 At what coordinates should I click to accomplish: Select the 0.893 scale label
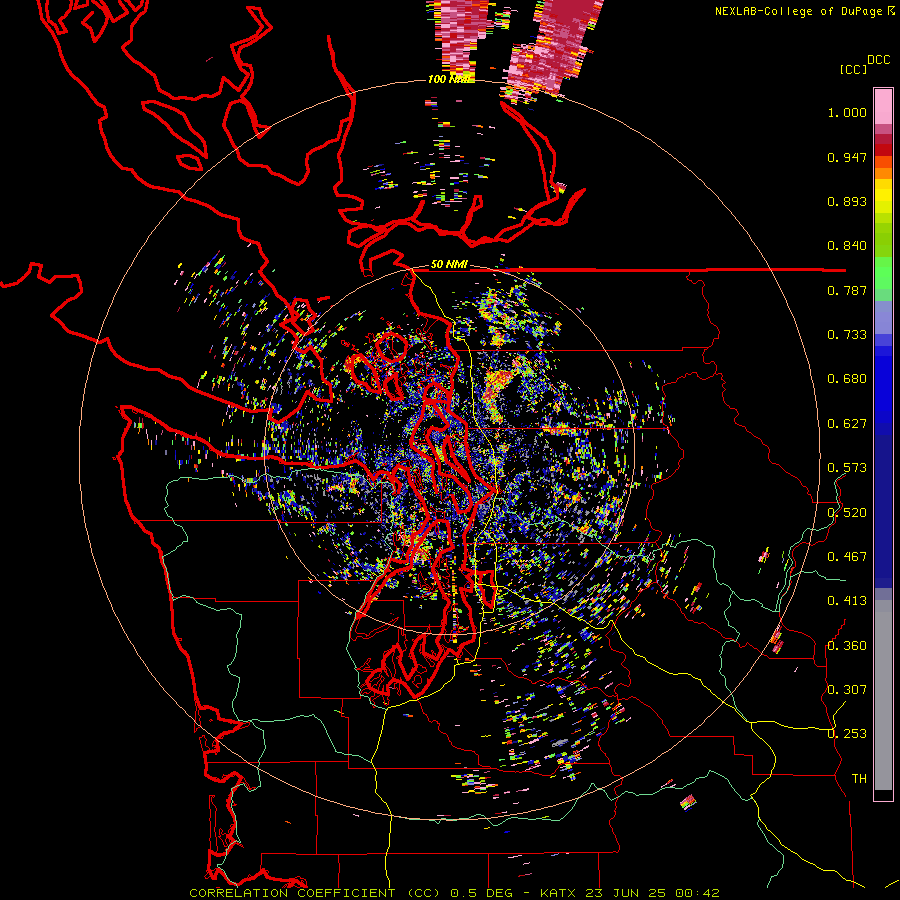click(x=847, y=201)
